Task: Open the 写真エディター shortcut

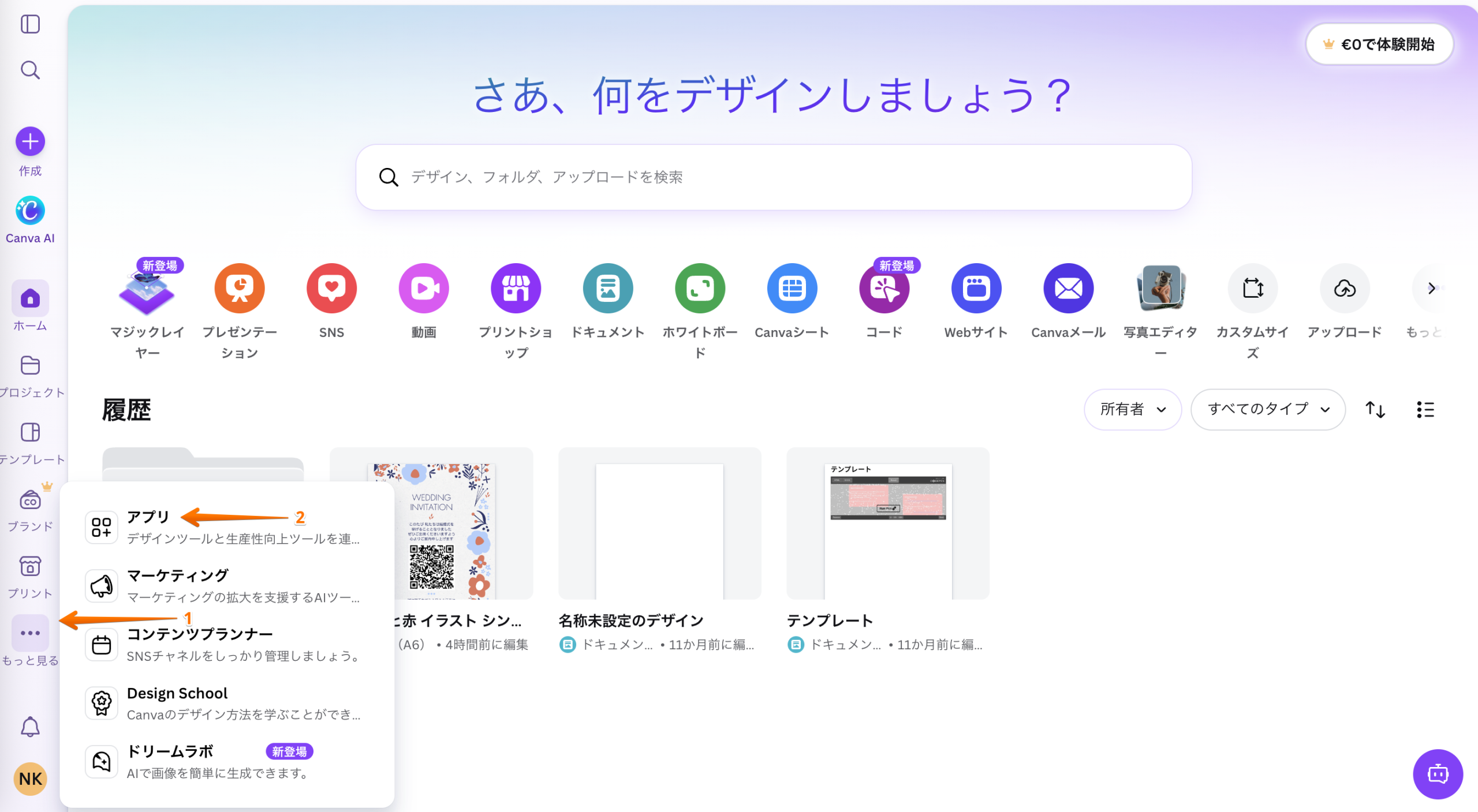Action: point(1160,310)
